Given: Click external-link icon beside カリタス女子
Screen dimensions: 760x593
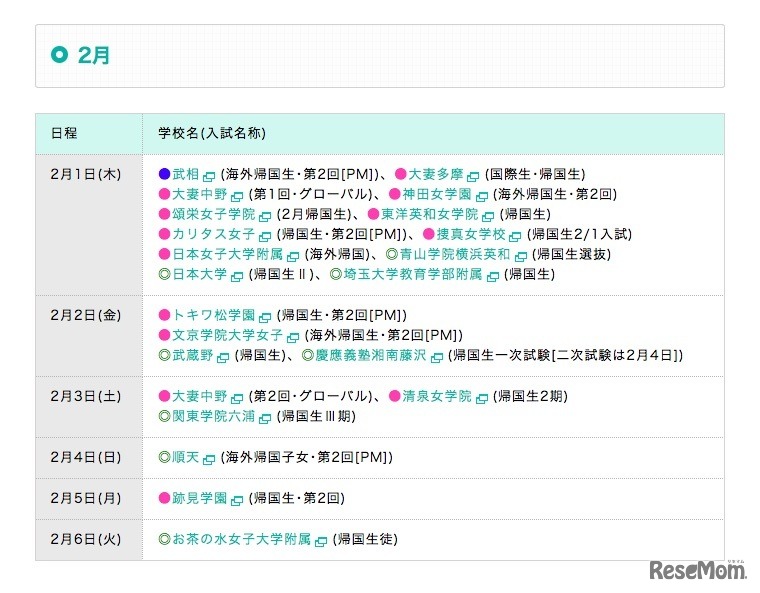Looking at the screenshot, I should coord(265,236).
